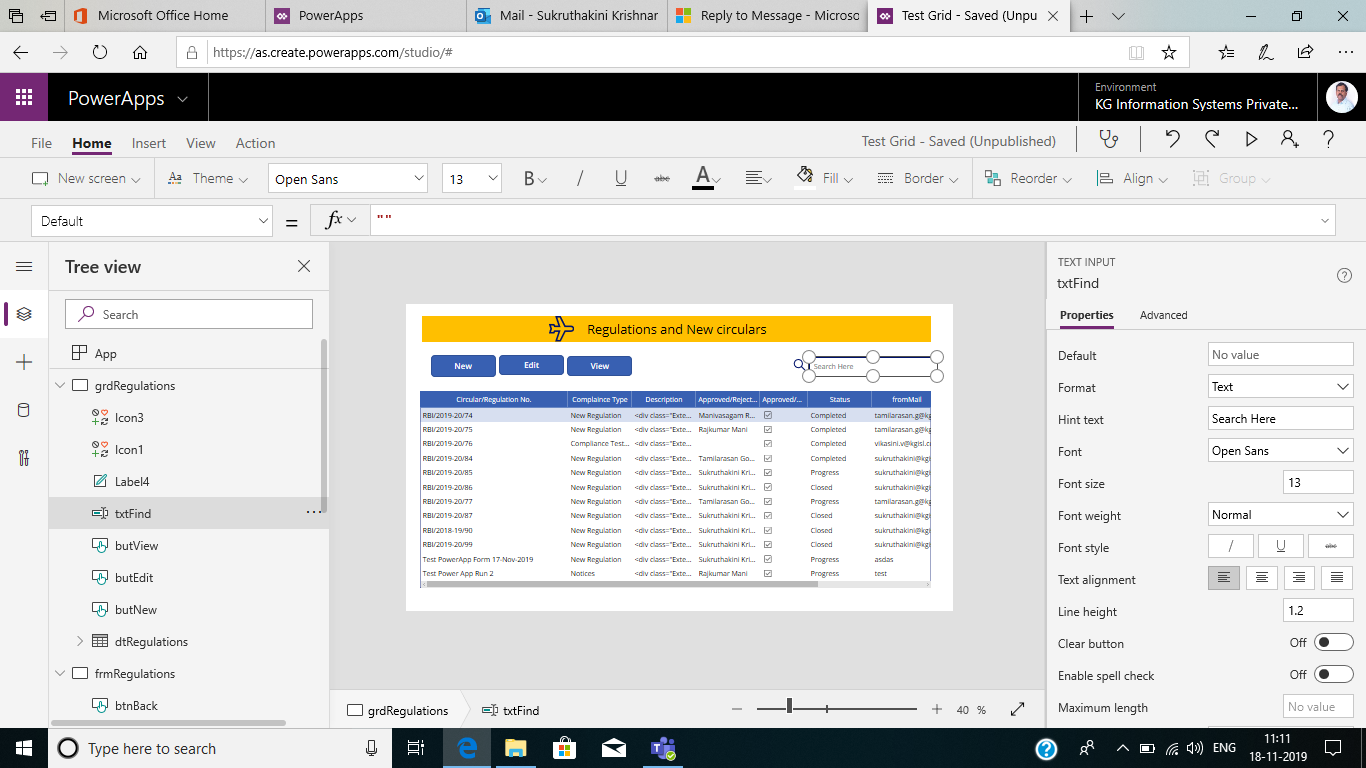1366x768 pixels.
Task: Click the New button on canvas
Action: [463, 366]
